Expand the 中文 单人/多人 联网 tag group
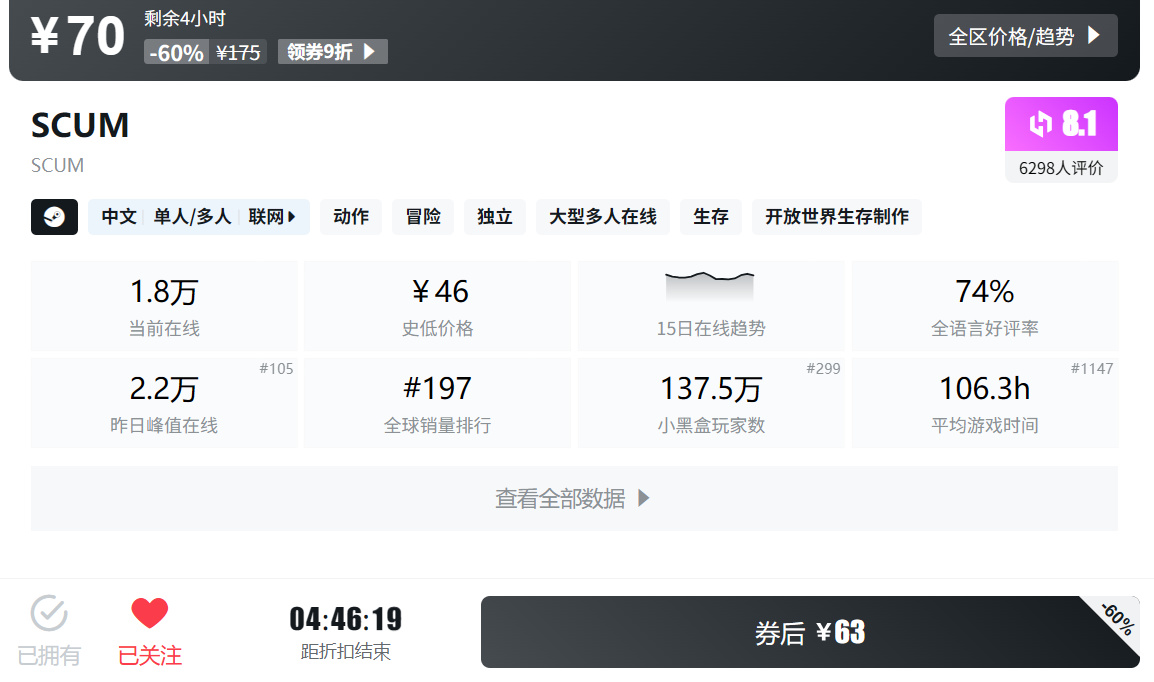 click(199, 217)
